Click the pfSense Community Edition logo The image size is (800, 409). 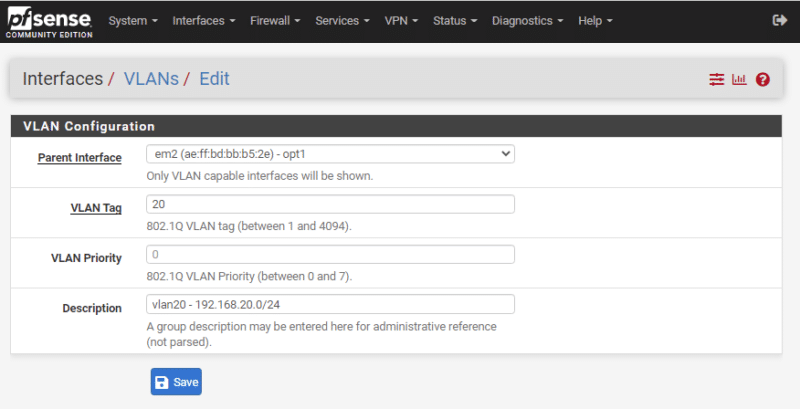tap(47, 21)
